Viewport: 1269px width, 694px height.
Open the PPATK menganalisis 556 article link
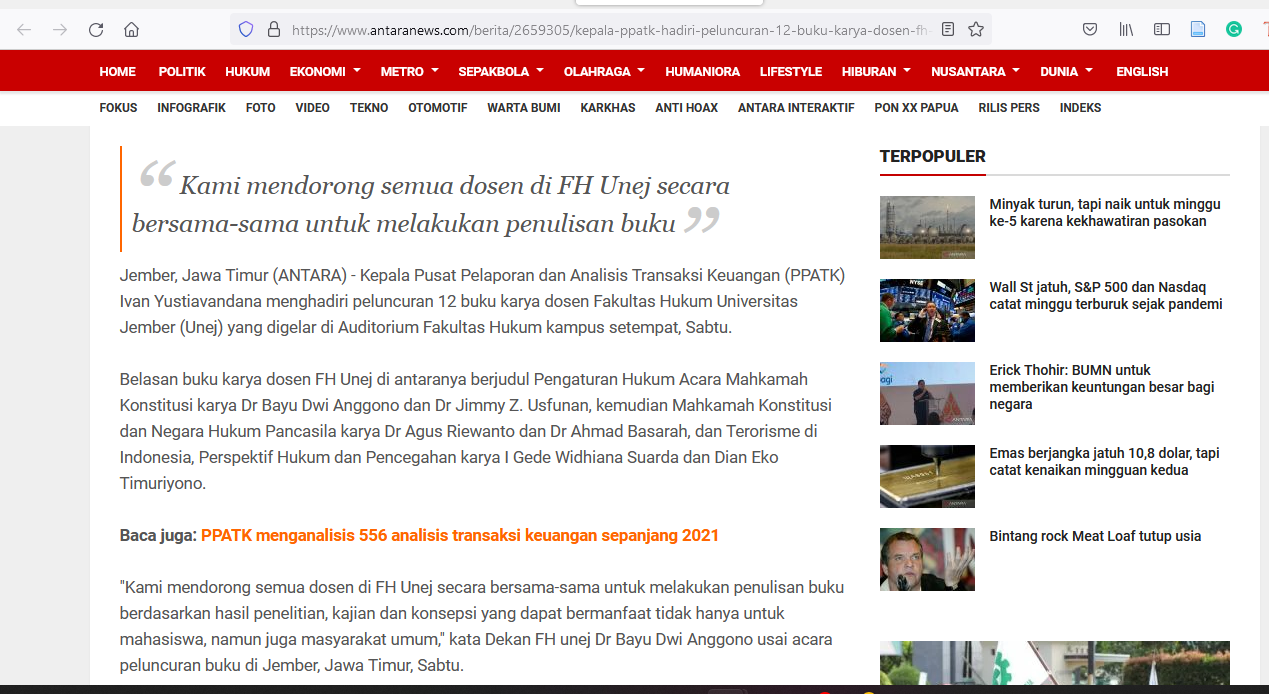click(x=460, y=535)
